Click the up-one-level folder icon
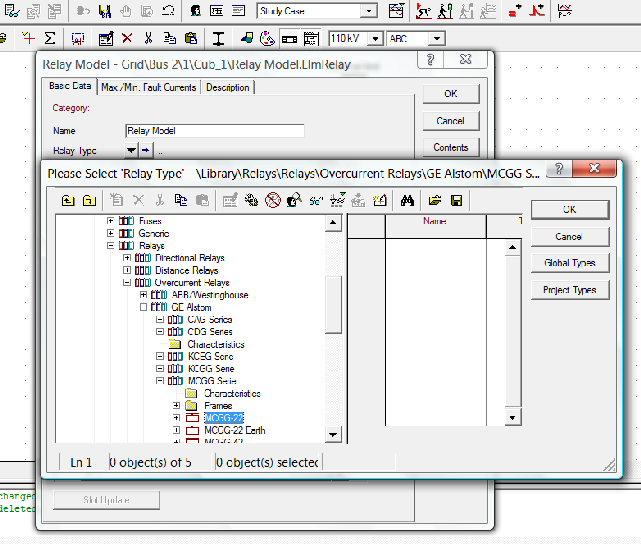The width and height of the screenshot is (641, 544). [67, 200]
